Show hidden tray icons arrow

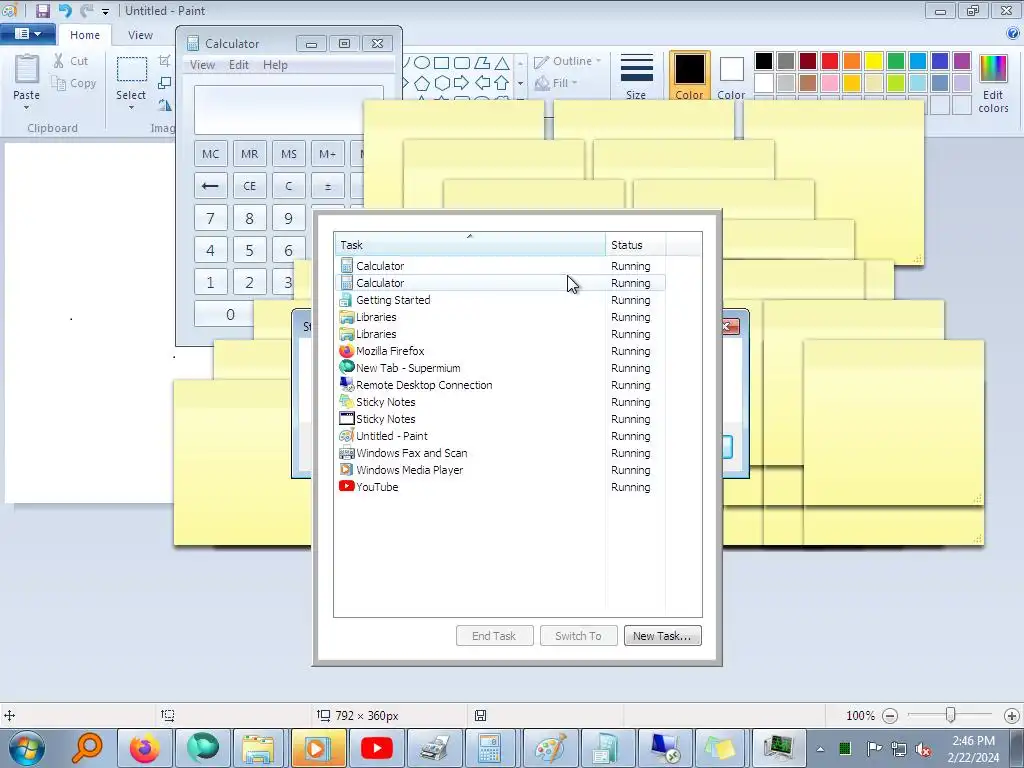coord(820,749)
